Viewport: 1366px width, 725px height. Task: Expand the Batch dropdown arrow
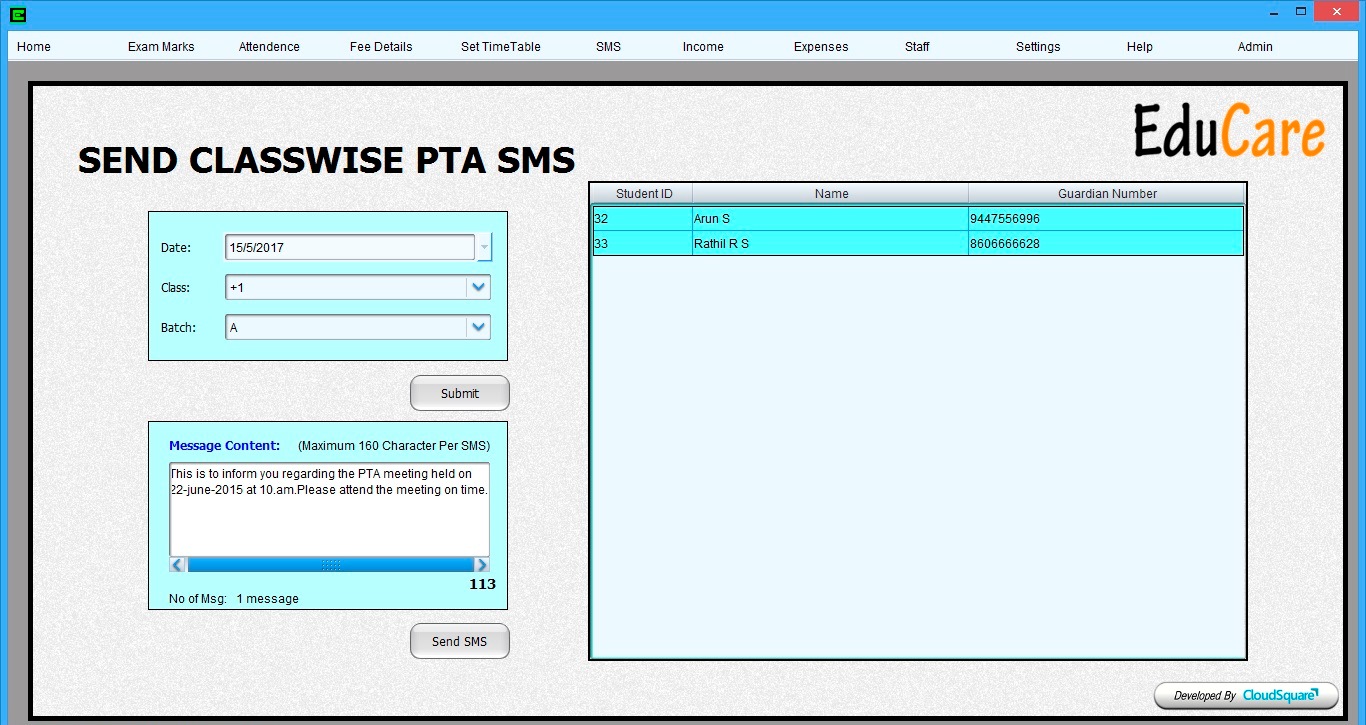click(478, 327)
